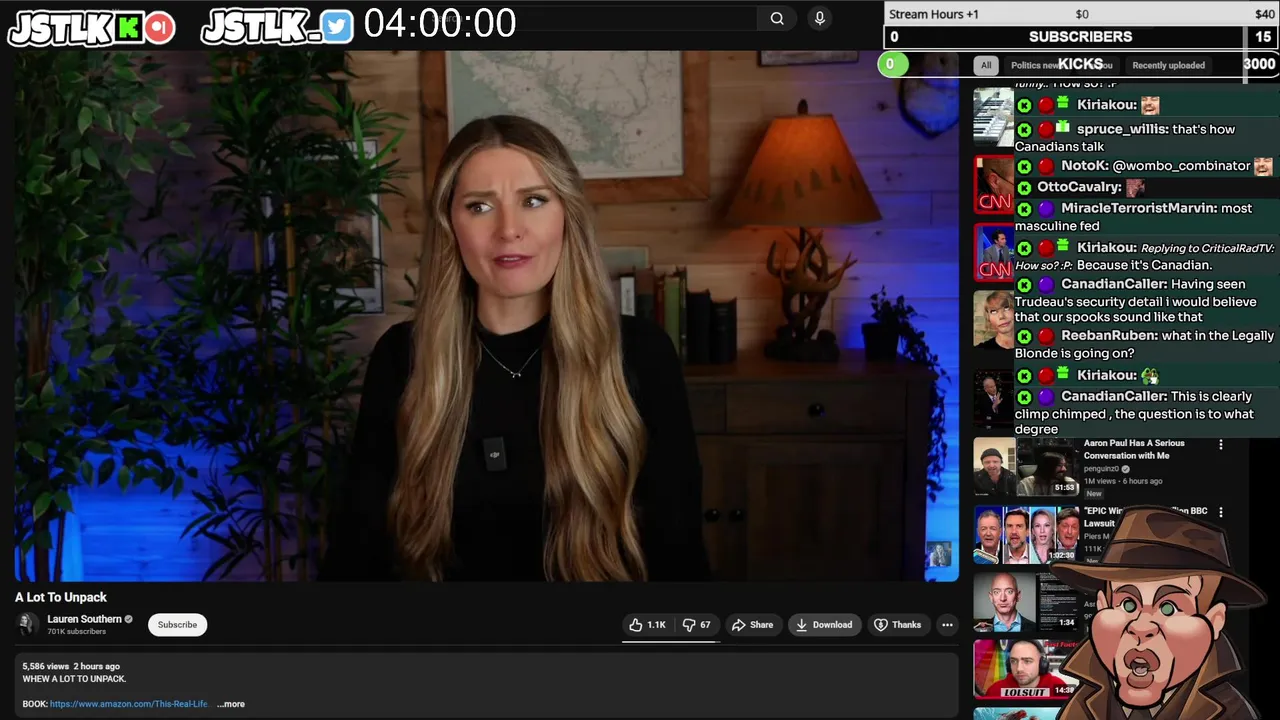The height and width of the screenshot is (720, 1280).
Task: Click the Thanks button
Action: [897, 625]
